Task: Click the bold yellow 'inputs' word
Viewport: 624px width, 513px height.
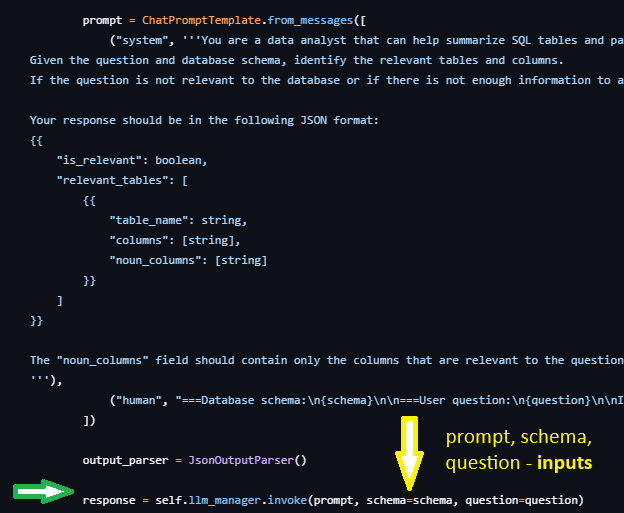Action: (564, 463)
